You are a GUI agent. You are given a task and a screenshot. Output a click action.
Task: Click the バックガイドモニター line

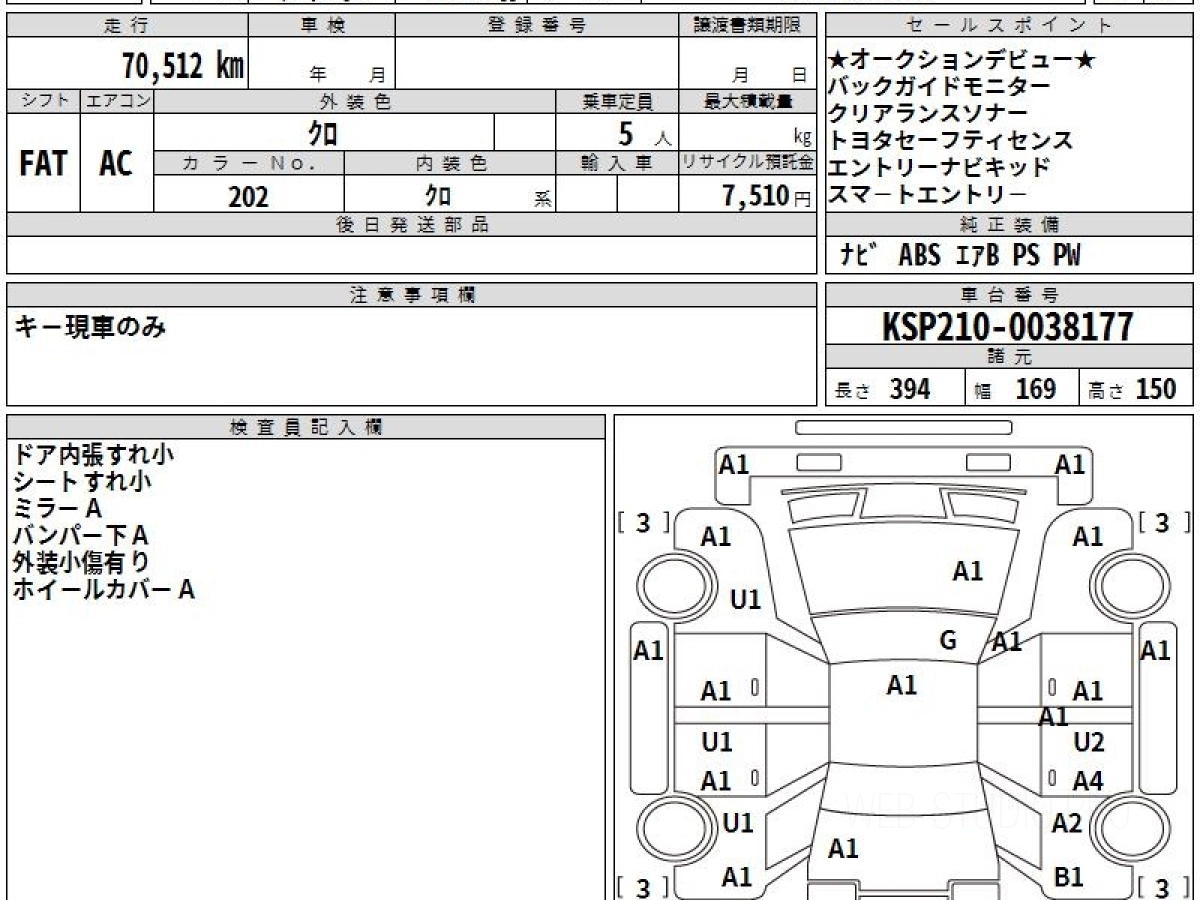point(940,87)
